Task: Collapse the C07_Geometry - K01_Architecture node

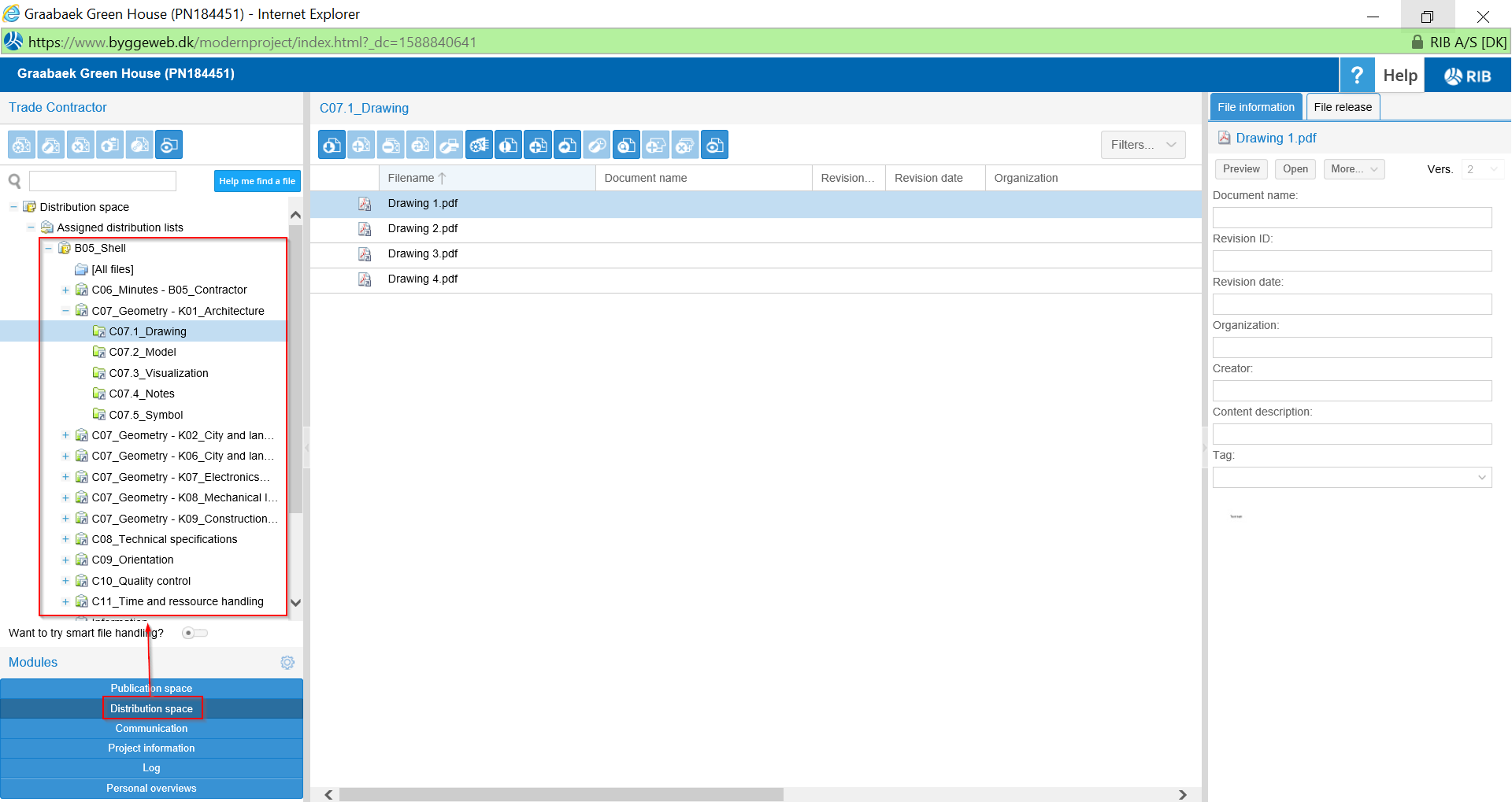Action: pos(65,311)
